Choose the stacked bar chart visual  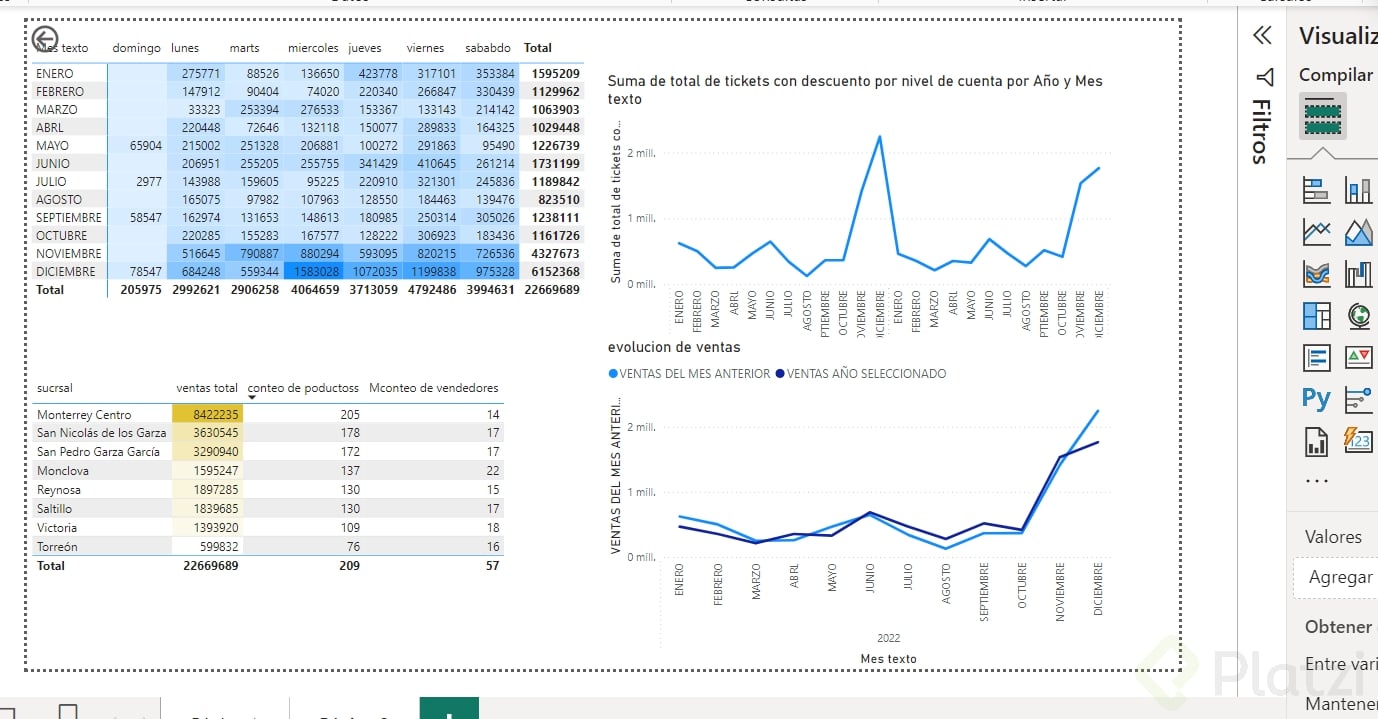tap(1316, 190)
